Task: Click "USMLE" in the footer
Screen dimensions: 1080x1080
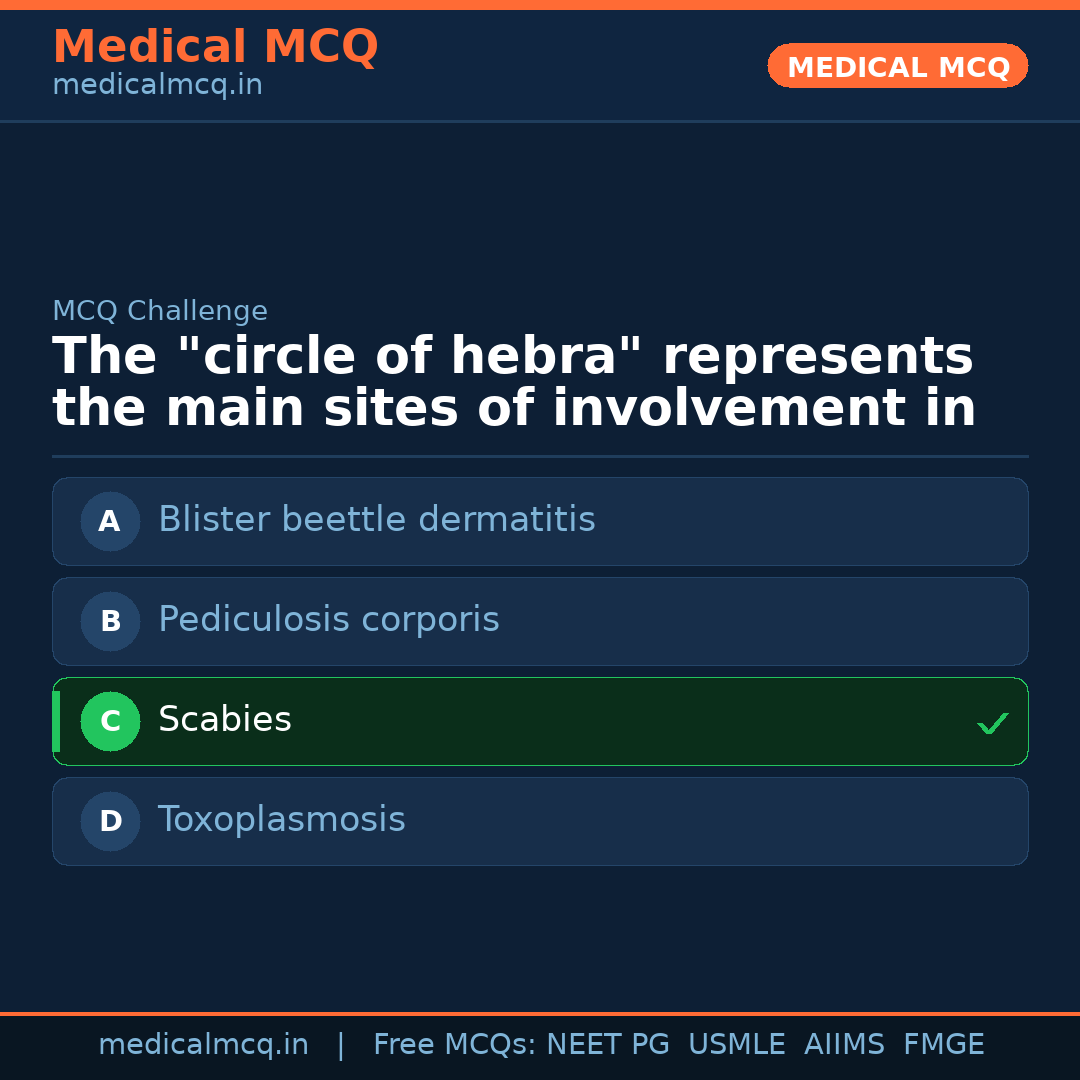Action: pyautogui.click(x=736, y=1045)
